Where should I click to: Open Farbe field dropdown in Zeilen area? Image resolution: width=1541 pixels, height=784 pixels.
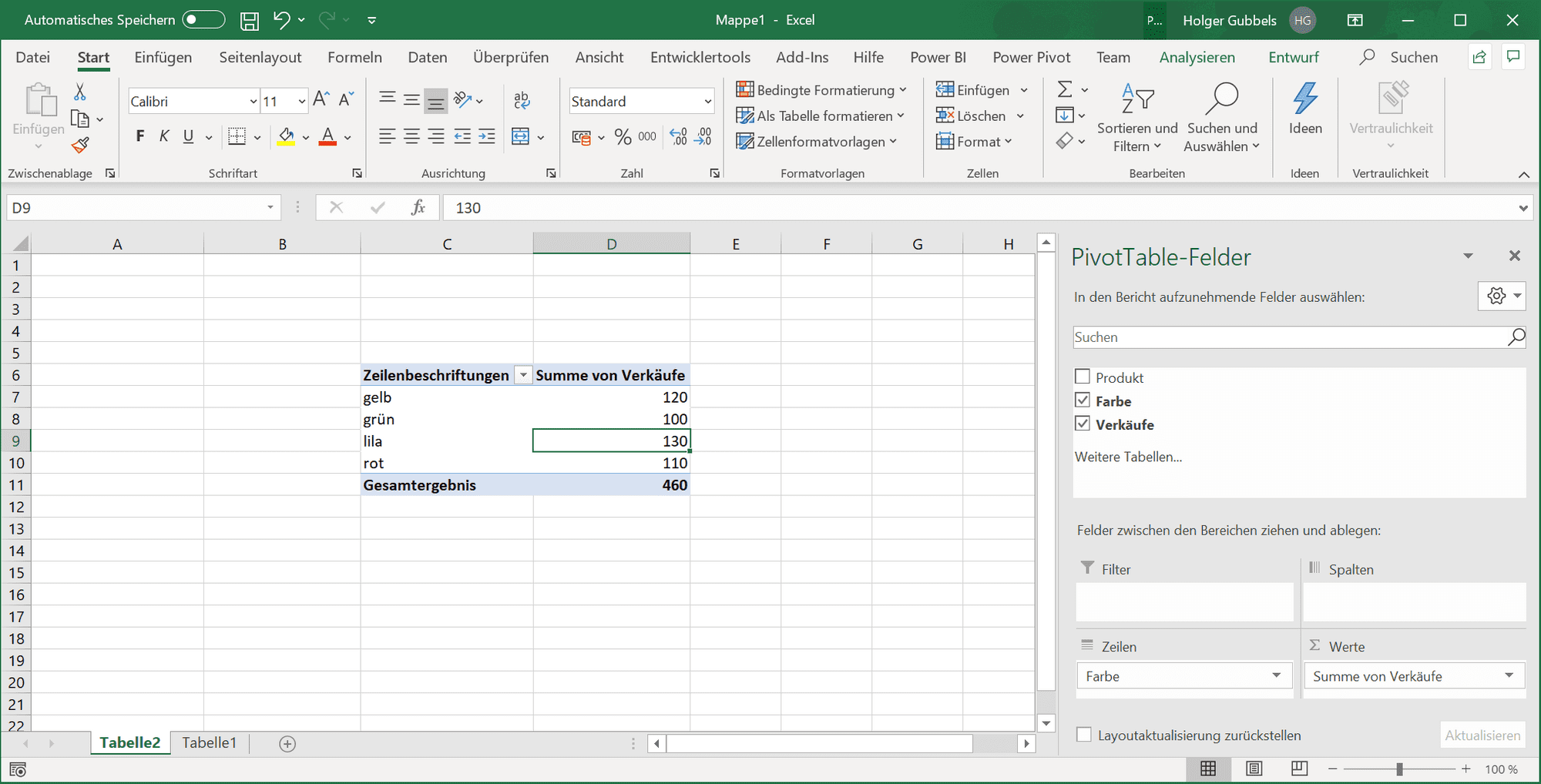click(x=1277, y=675)
